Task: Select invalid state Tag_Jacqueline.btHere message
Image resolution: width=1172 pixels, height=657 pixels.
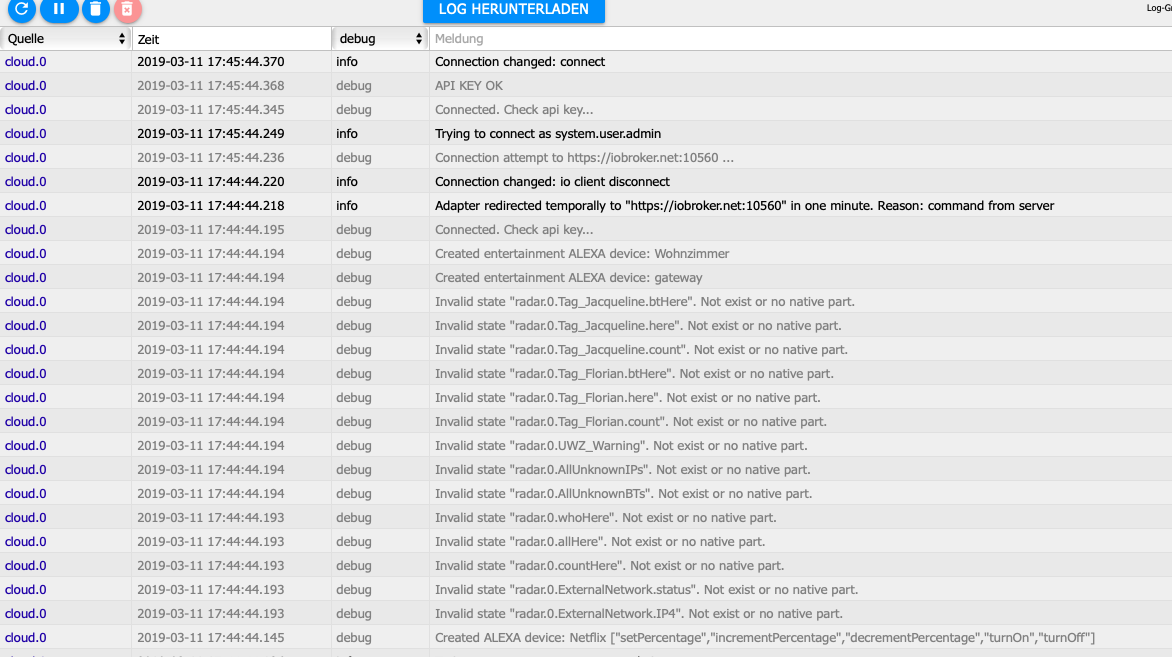Action: pos(645,302)
